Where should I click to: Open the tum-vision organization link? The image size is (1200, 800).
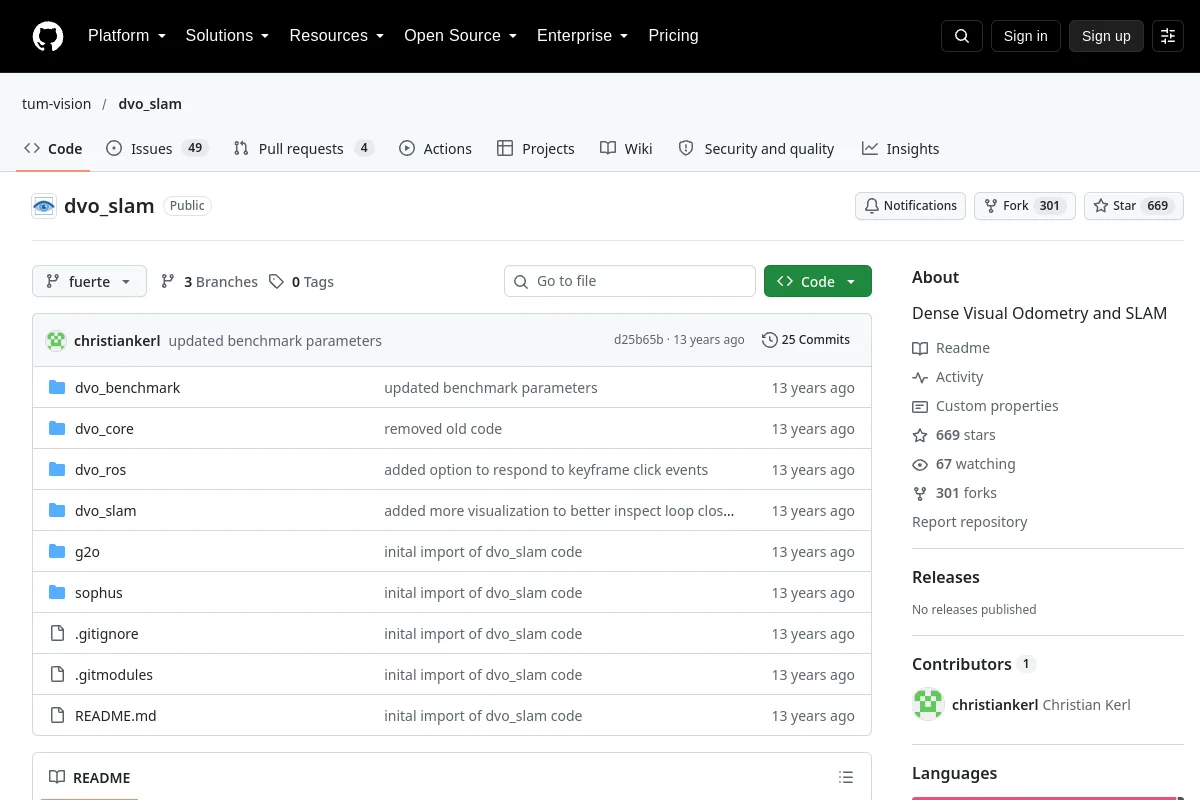pos(56,104)
